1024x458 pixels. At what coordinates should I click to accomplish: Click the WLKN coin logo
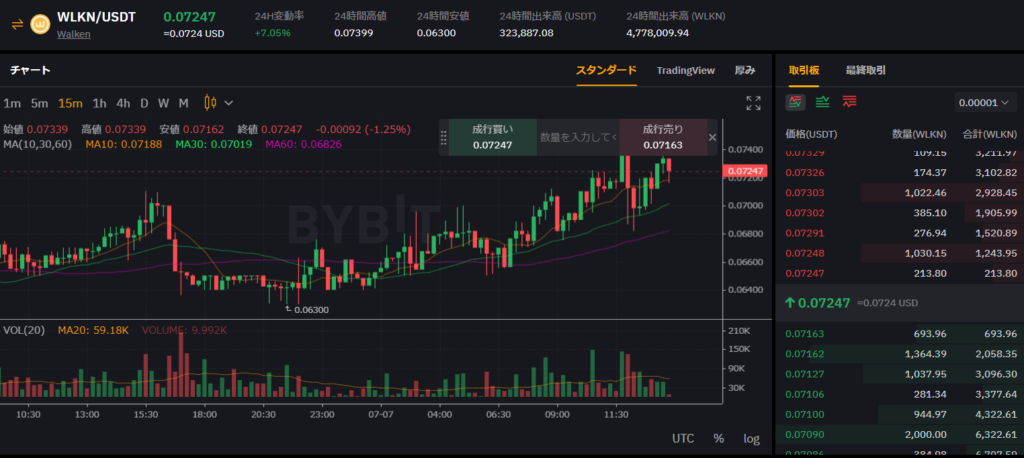pos(40,25)
